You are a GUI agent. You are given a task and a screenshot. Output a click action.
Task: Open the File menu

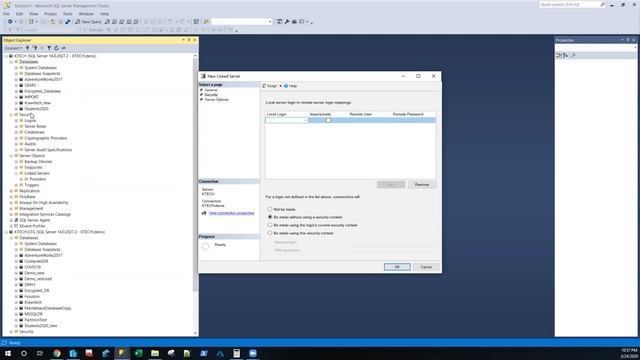6,14
